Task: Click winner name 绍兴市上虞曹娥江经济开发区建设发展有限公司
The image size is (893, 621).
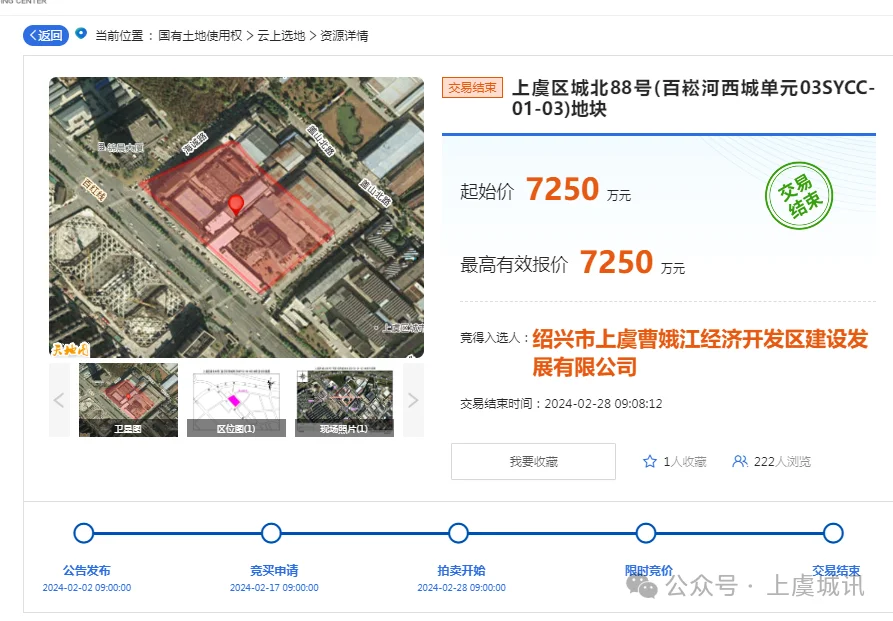Action: [700, 353]
